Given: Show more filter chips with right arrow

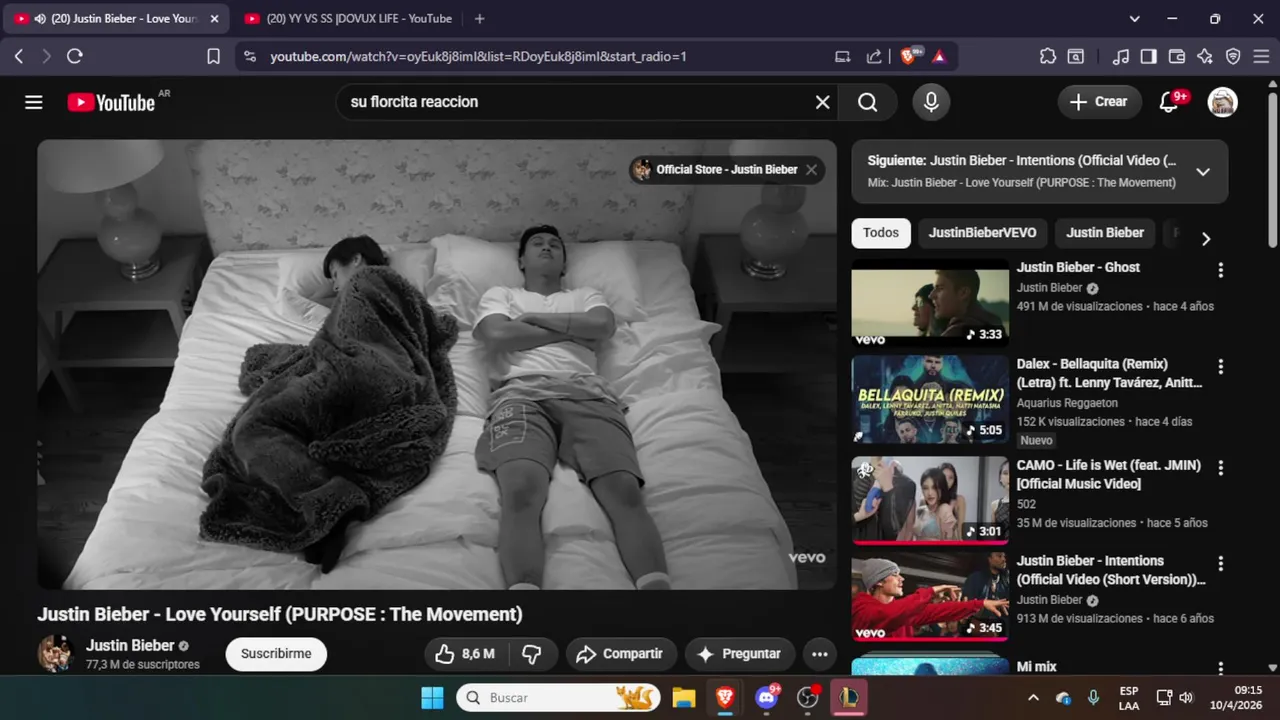Looking at the screenshot, I should click(x=1206, y=239).
